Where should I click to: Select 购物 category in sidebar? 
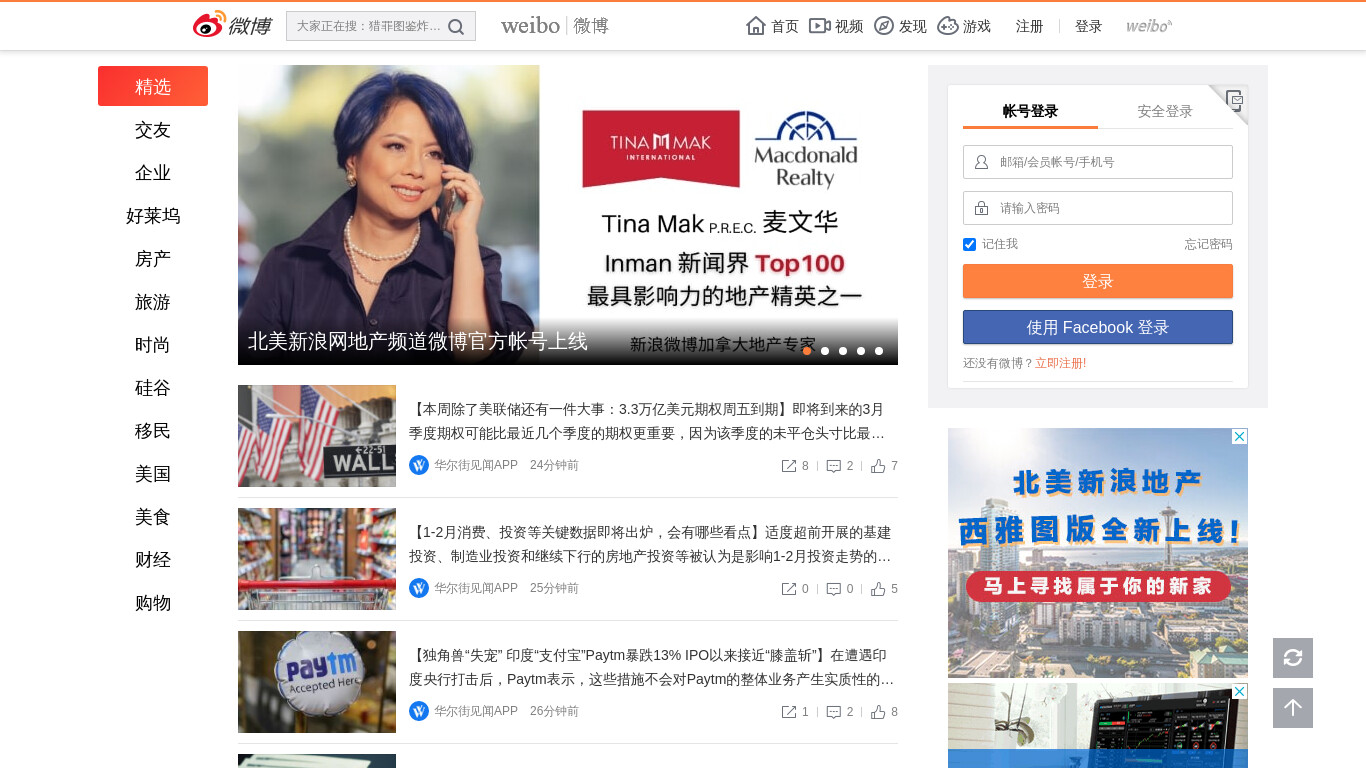(153, 603)
